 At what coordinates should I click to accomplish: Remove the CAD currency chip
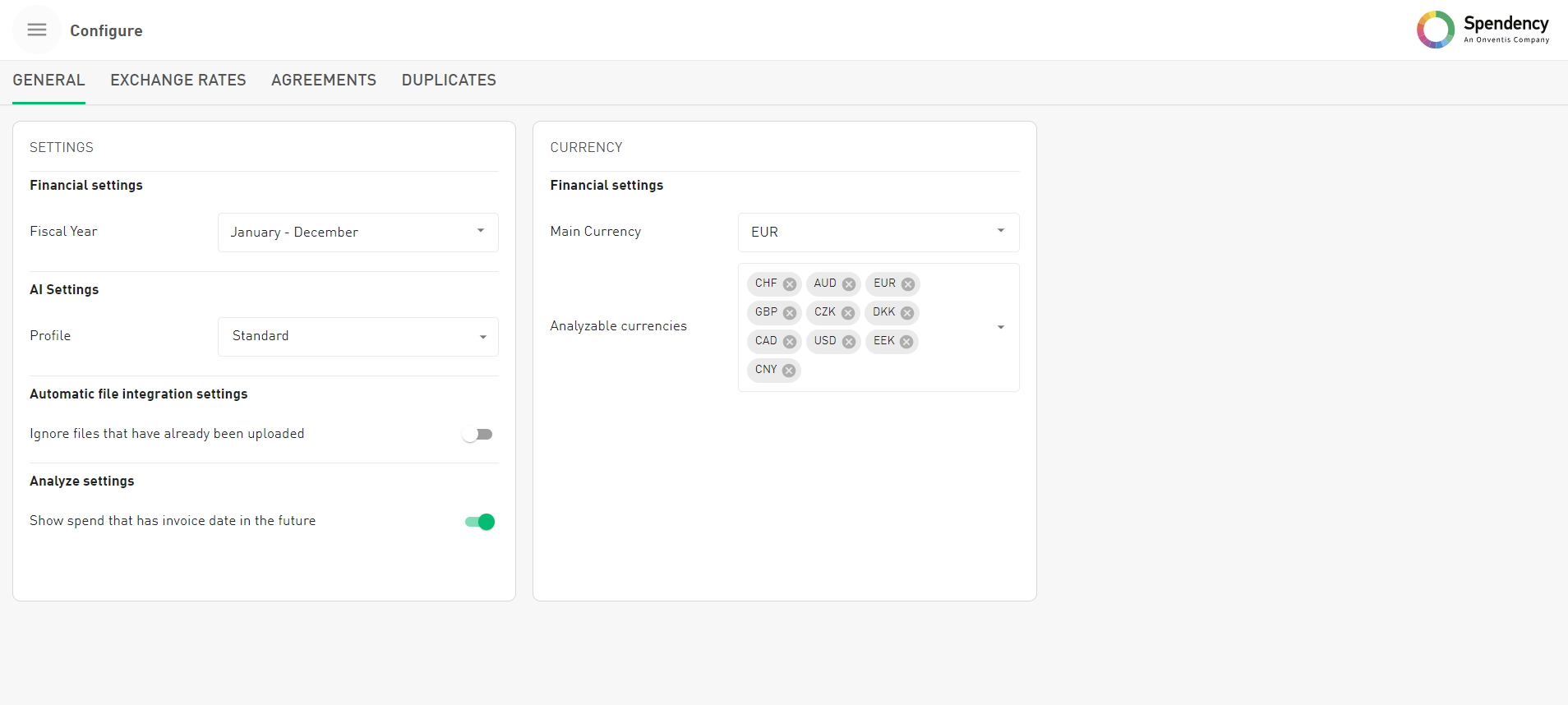click(x=789, y=342)
